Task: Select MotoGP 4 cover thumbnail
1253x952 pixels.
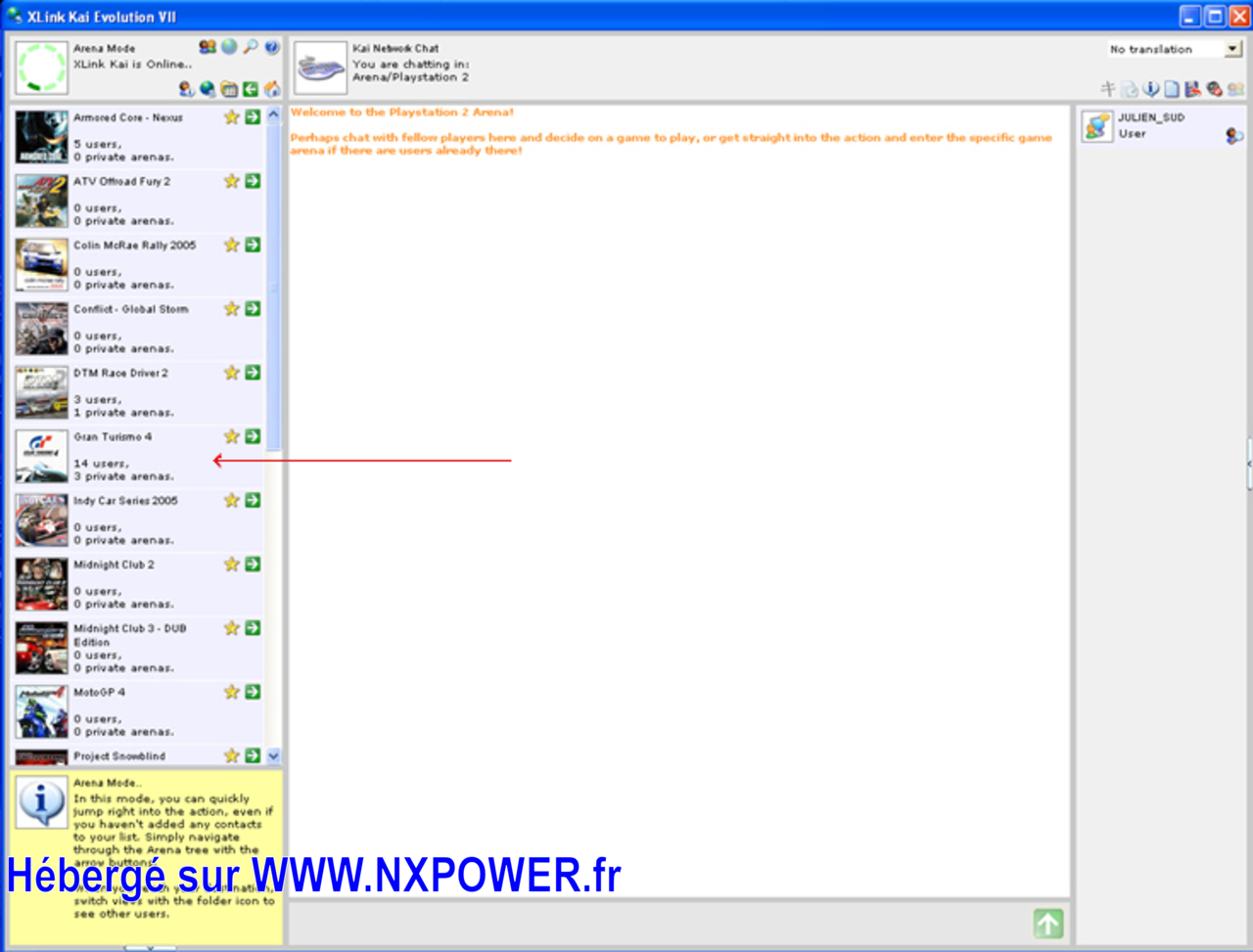Action: pyautogui.click(x=41, y=711)
